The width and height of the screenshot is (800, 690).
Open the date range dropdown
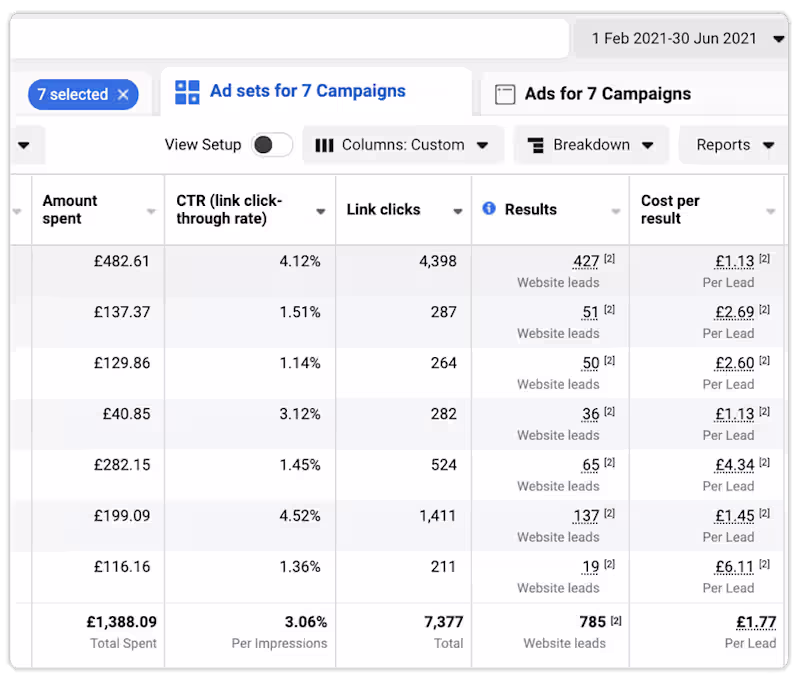point(778,39)
